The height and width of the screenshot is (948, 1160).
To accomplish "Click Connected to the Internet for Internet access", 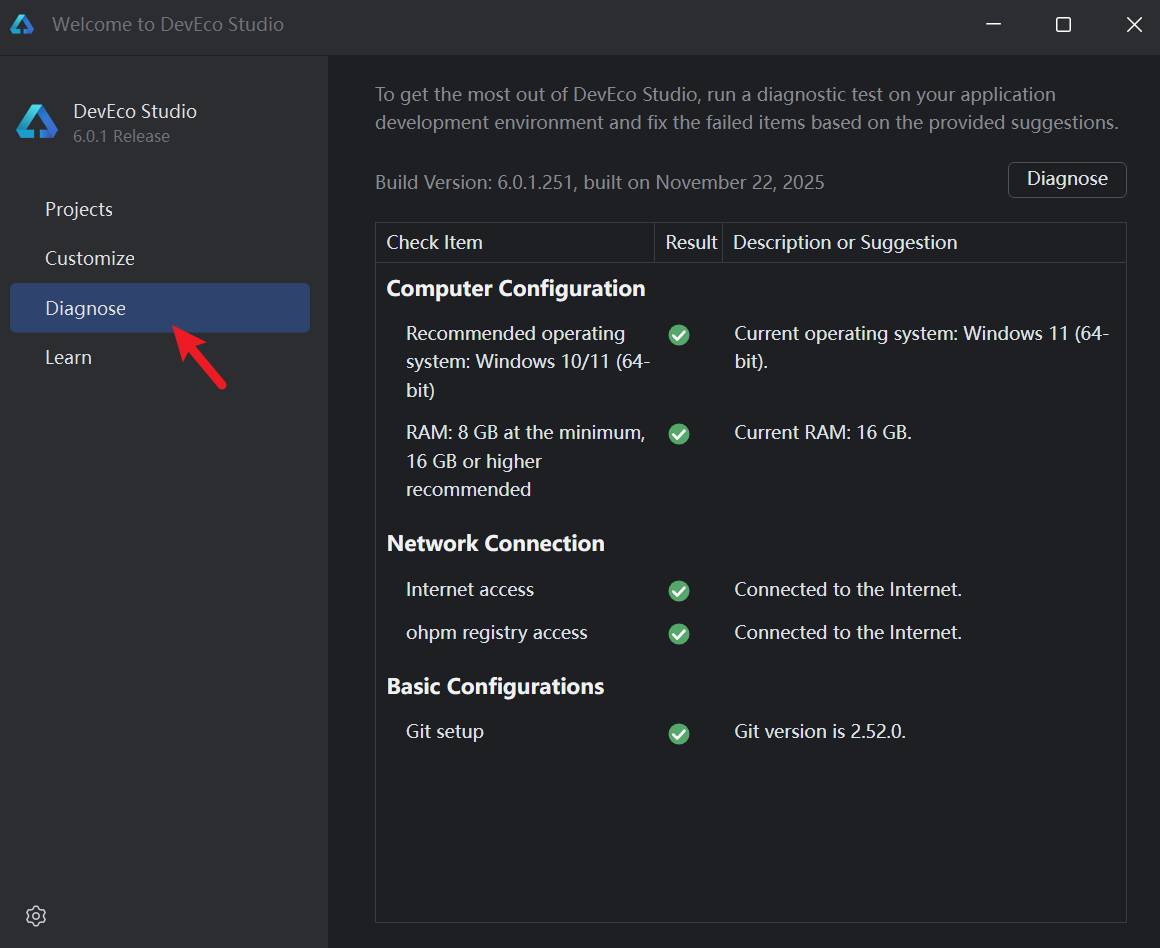I will 848,590.
